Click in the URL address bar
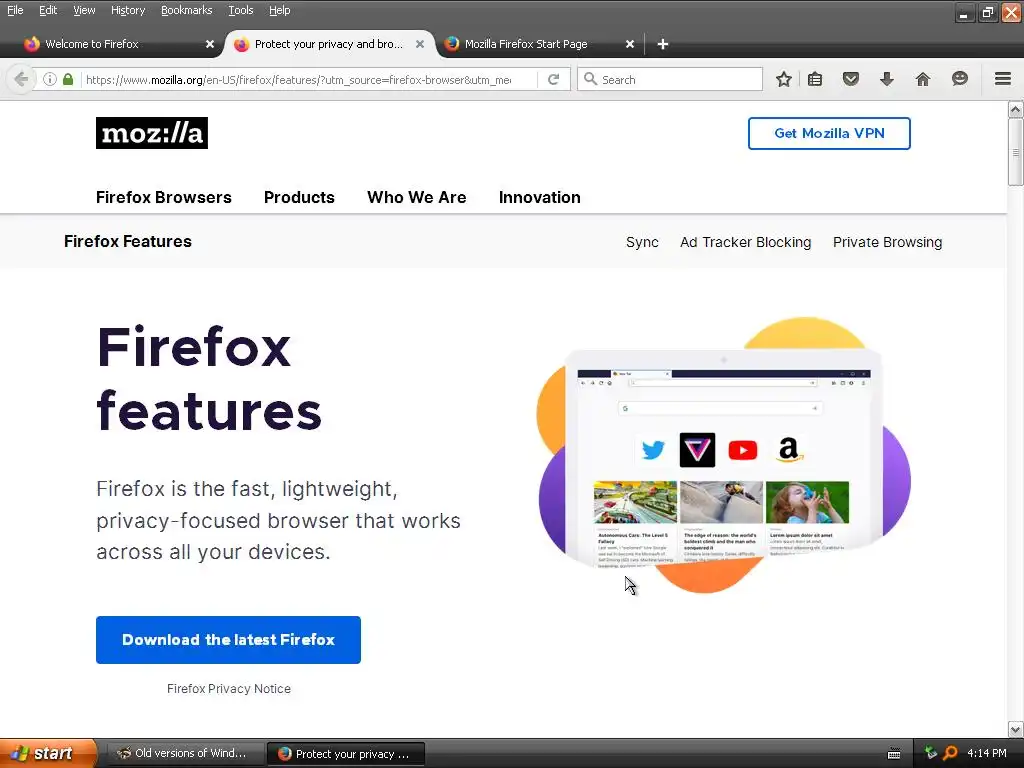 298,80
